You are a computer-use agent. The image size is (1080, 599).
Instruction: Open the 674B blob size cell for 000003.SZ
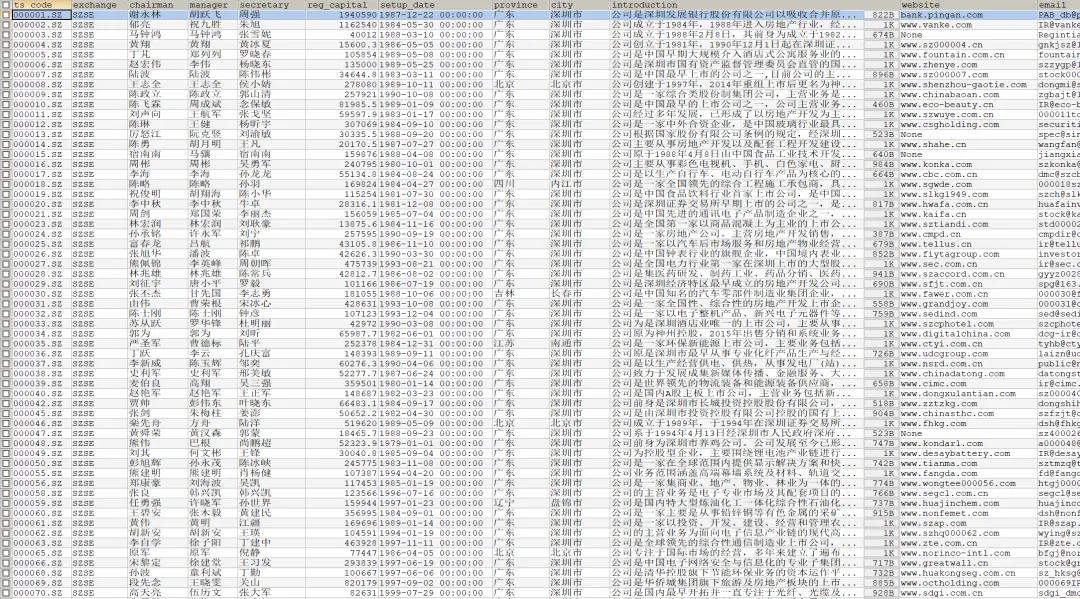tap(882, 35)
